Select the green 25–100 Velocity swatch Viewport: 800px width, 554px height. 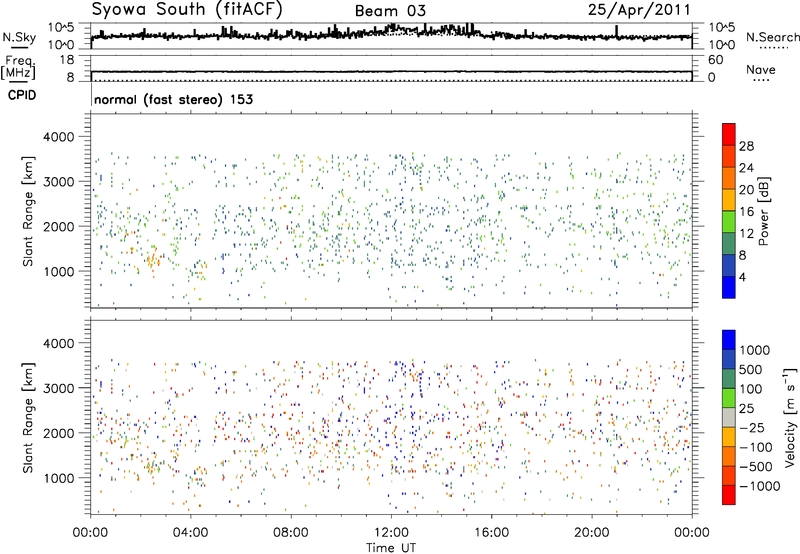click(729, 398)
